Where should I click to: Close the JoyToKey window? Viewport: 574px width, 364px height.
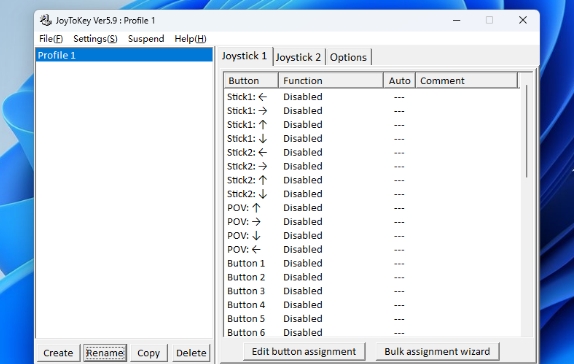(x=523, y=20)
